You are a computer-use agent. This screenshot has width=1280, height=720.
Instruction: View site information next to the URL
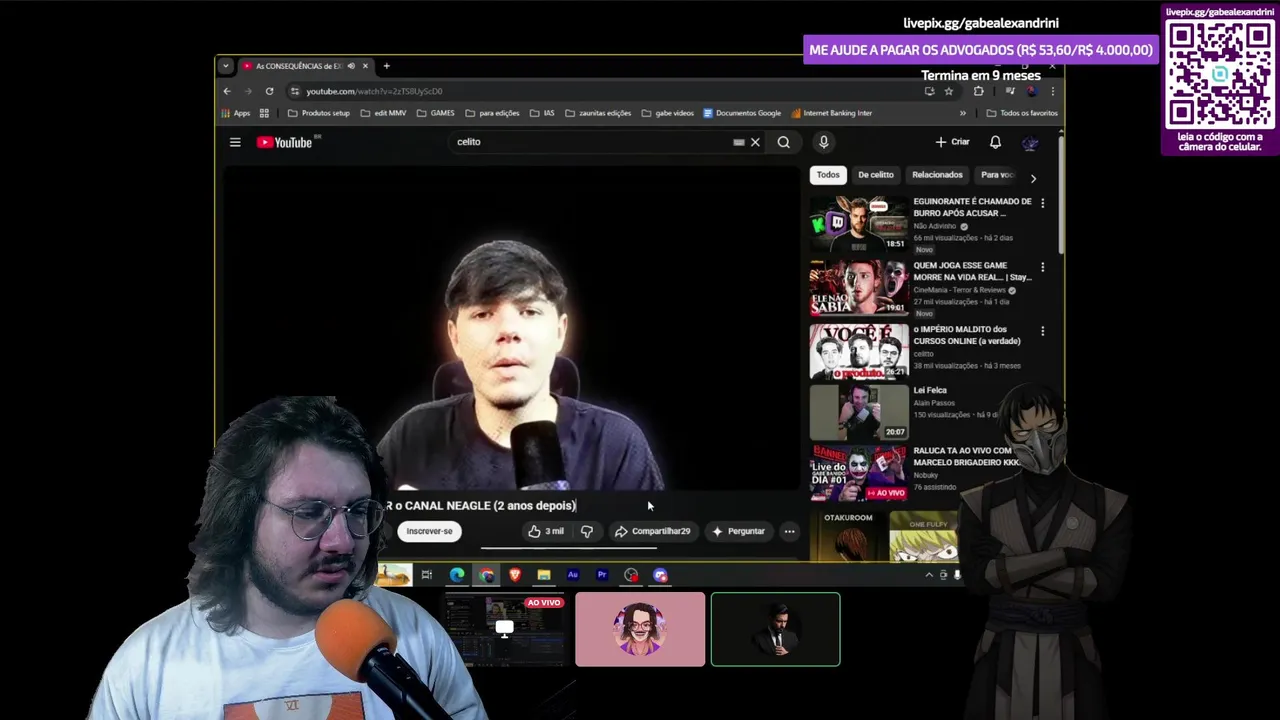[x=294, y=91]
